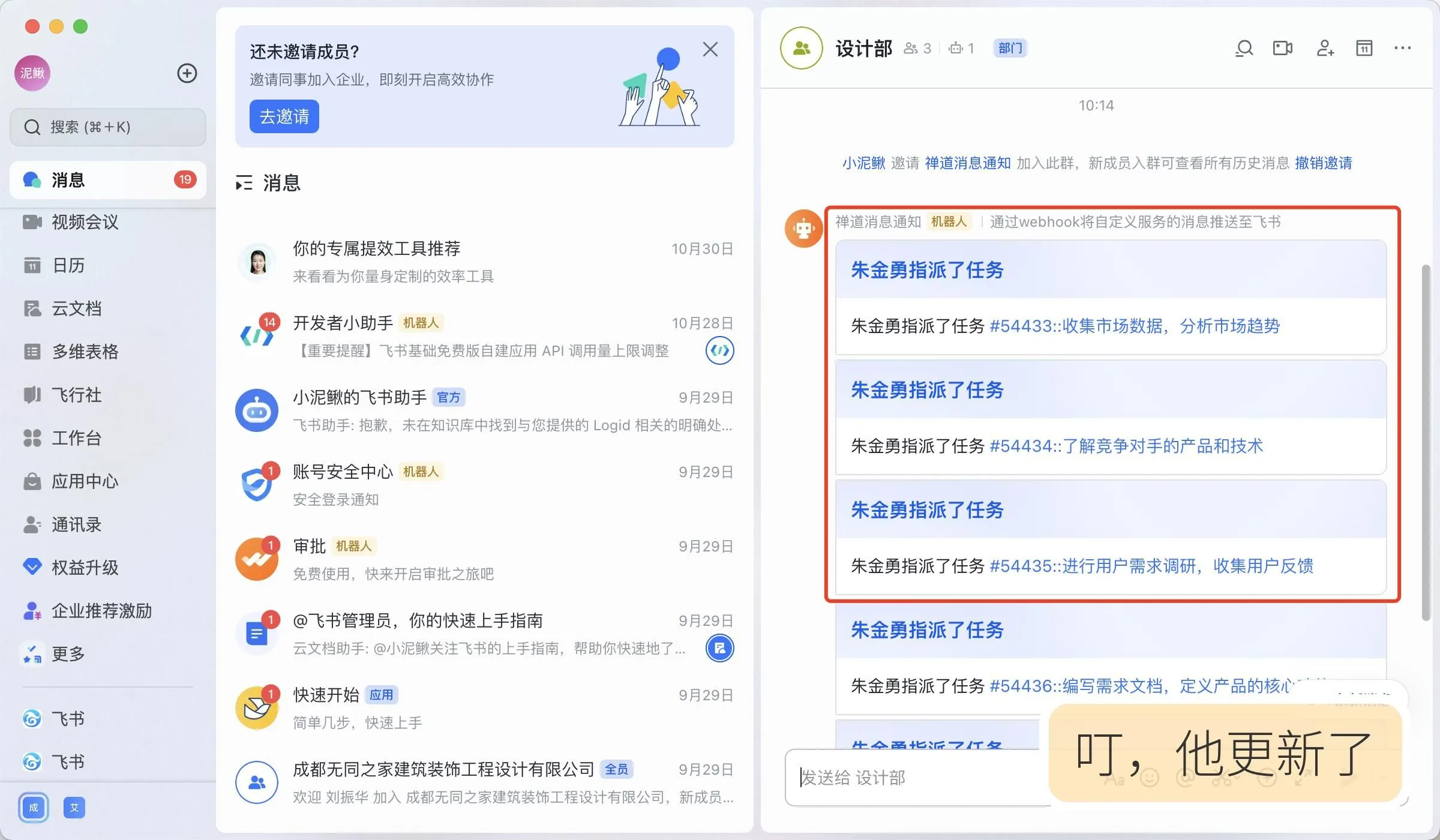Click the 成 organization switcher icon

coord(34,808)
